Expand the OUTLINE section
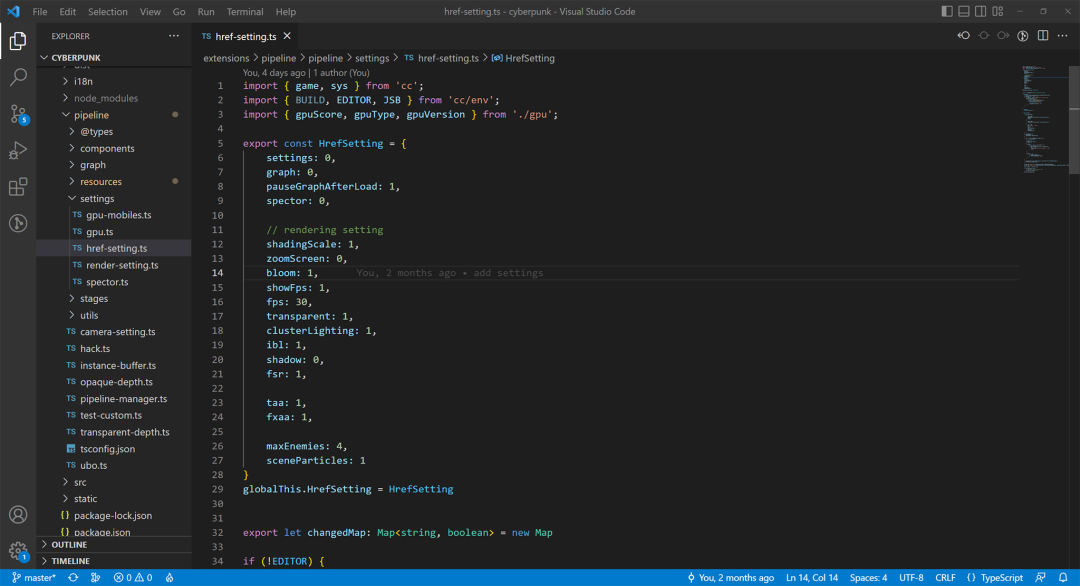The height and width of the screenshot is (586, 1080). click(69, 545)
